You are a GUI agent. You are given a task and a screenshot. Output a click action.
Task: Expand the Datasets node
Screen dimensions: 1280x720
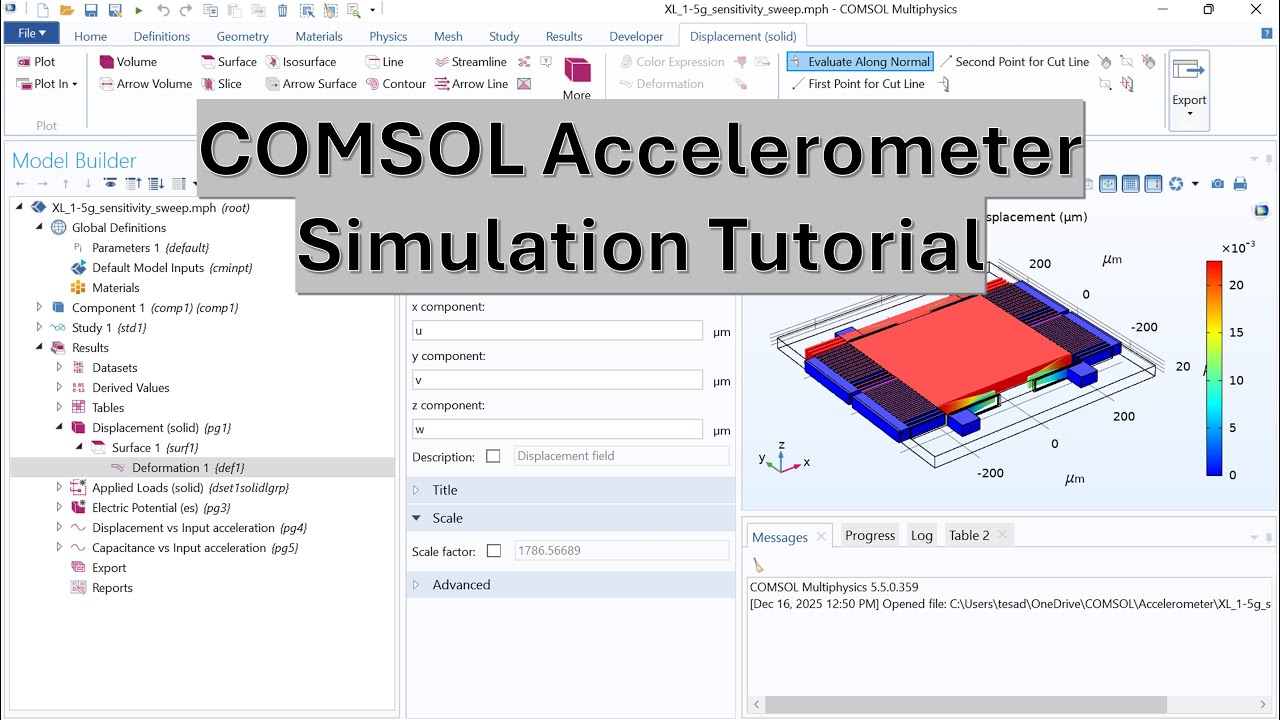[59, 367]
